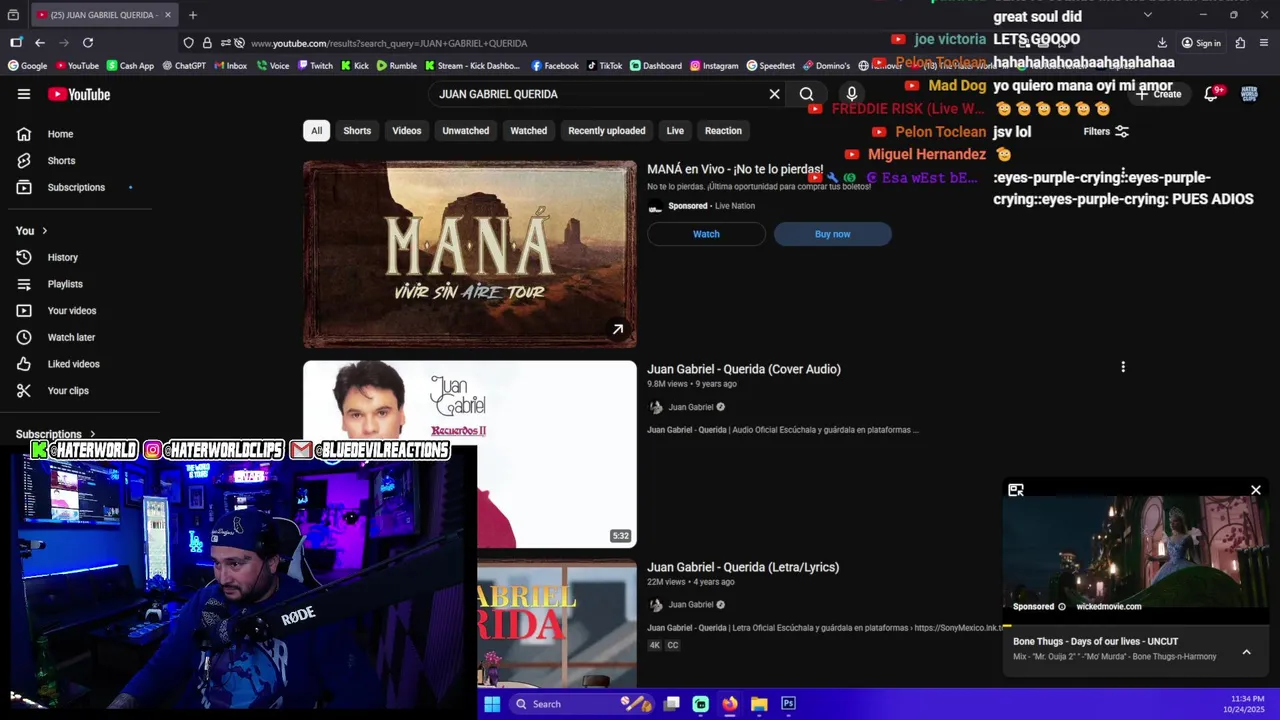Select the Recently uploaded filter chip
The height and width of the screenshot is (720, 1280).
coord(607,131)
